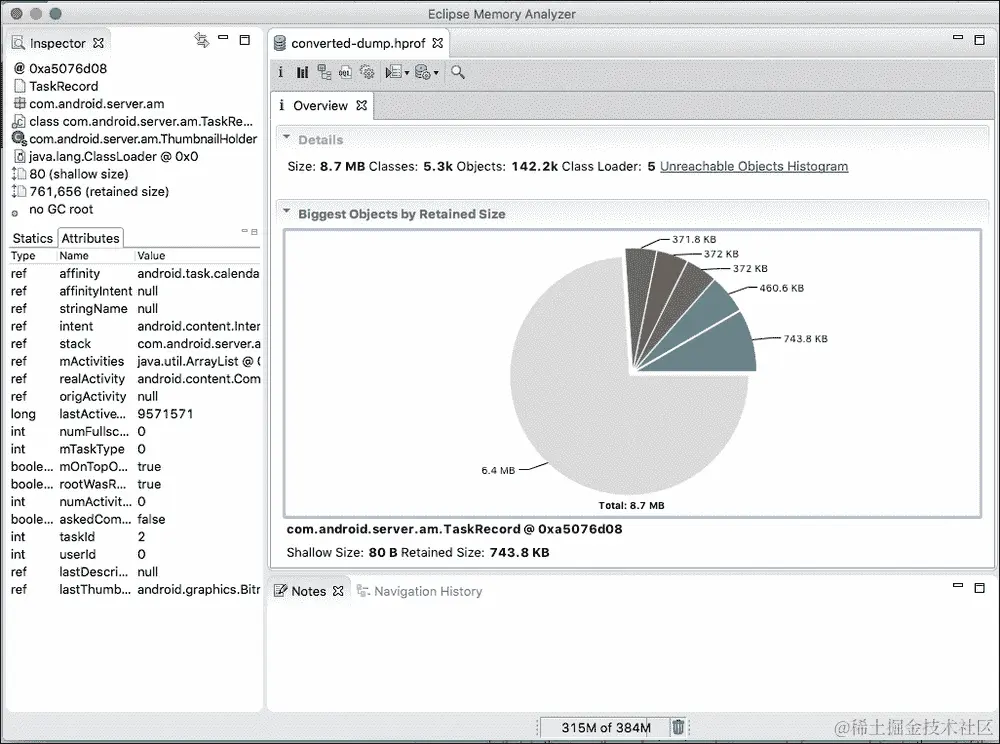Click the macOS red close window button

17,13
